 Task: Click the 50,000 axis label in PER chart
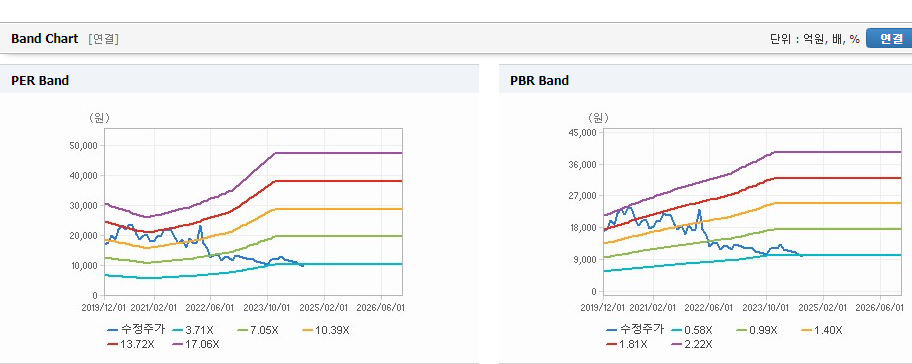point(84,145)
